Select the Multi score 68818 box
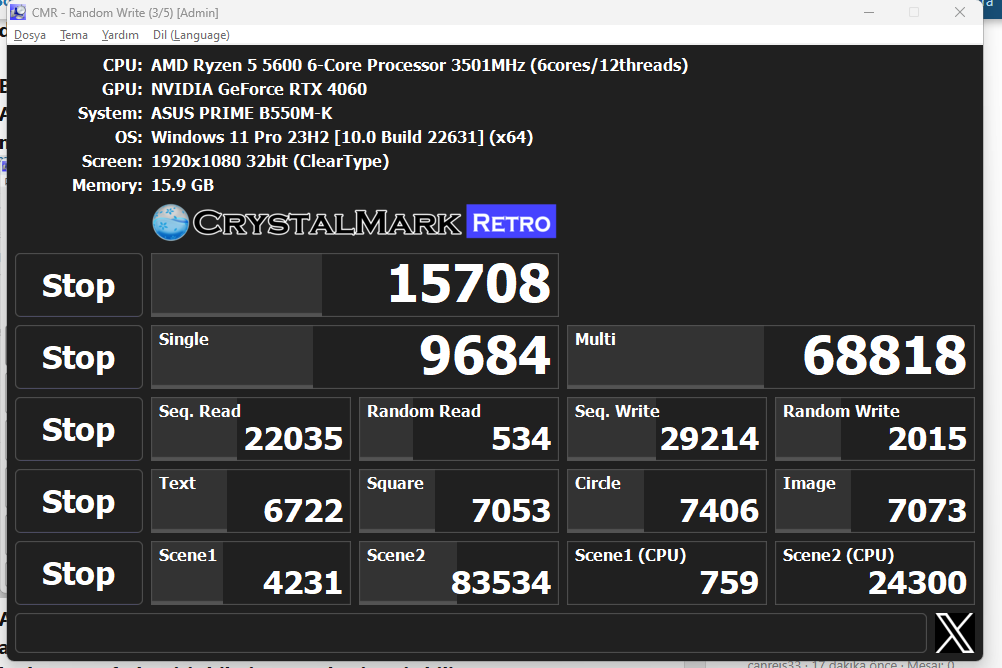Screen dimensions: 1002x668 pyautogui.click(x=771, y=357)
